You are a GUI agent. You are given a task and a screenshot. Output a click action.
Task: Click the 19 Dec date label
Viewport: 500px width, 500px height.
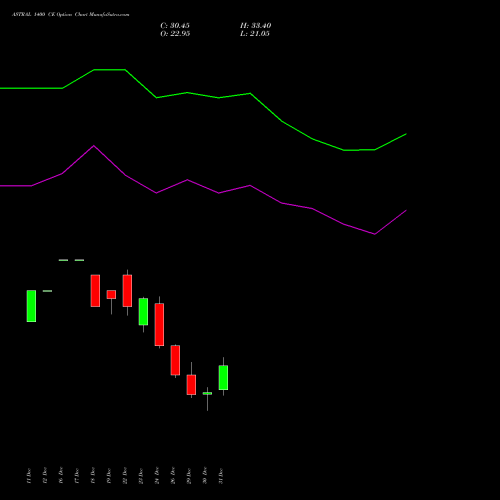[x=109, y=476]
